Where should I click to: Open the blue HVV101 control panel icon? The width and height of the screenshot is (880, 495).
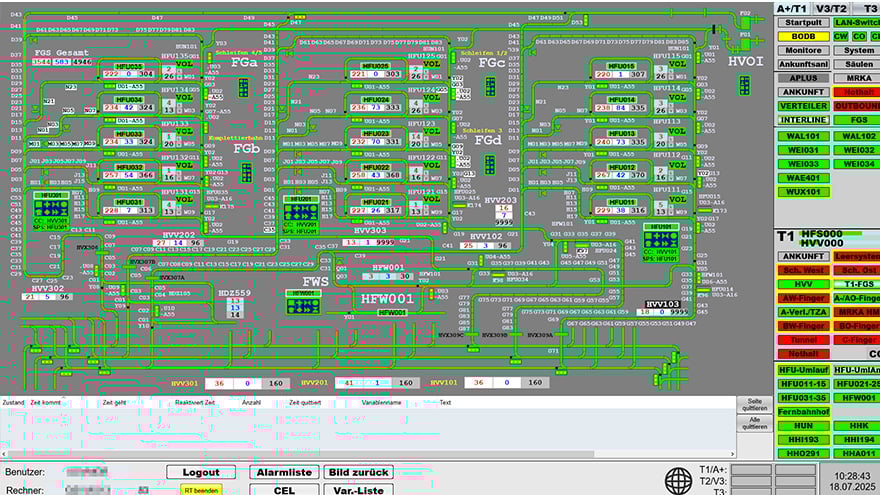click(661, 239)
